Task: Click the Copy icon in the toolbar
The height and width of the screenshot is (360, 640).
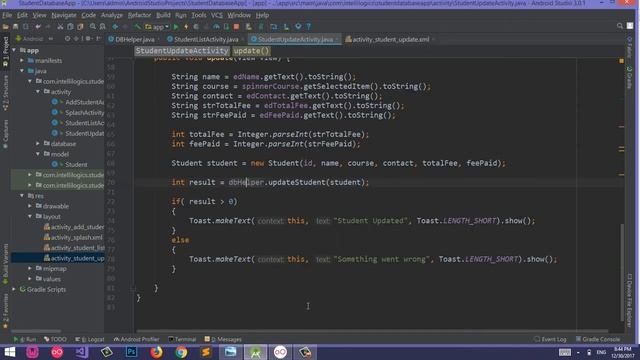Action: [70, 27]
